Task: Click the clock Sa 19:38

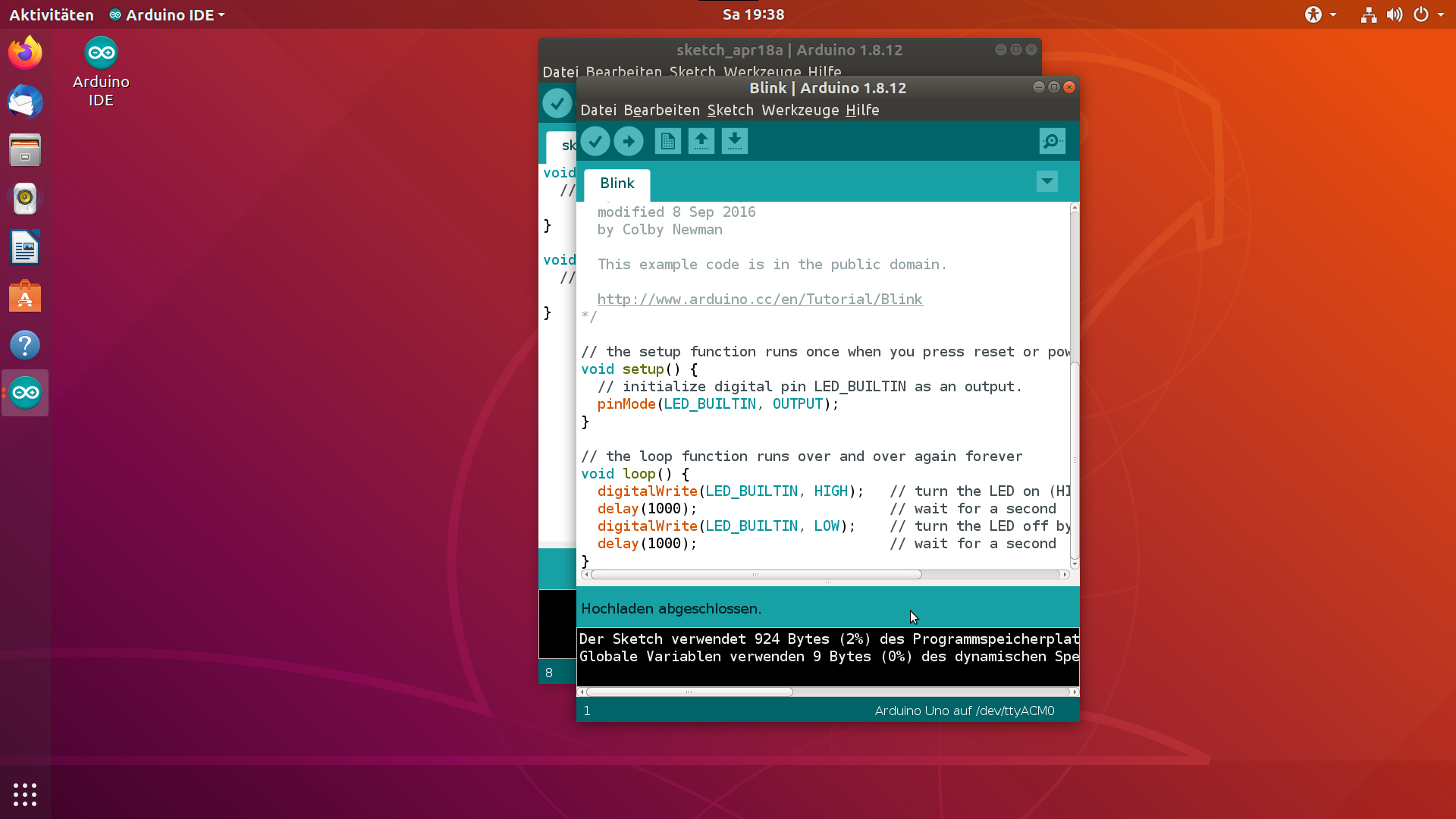Action: [x=753, y=14]
